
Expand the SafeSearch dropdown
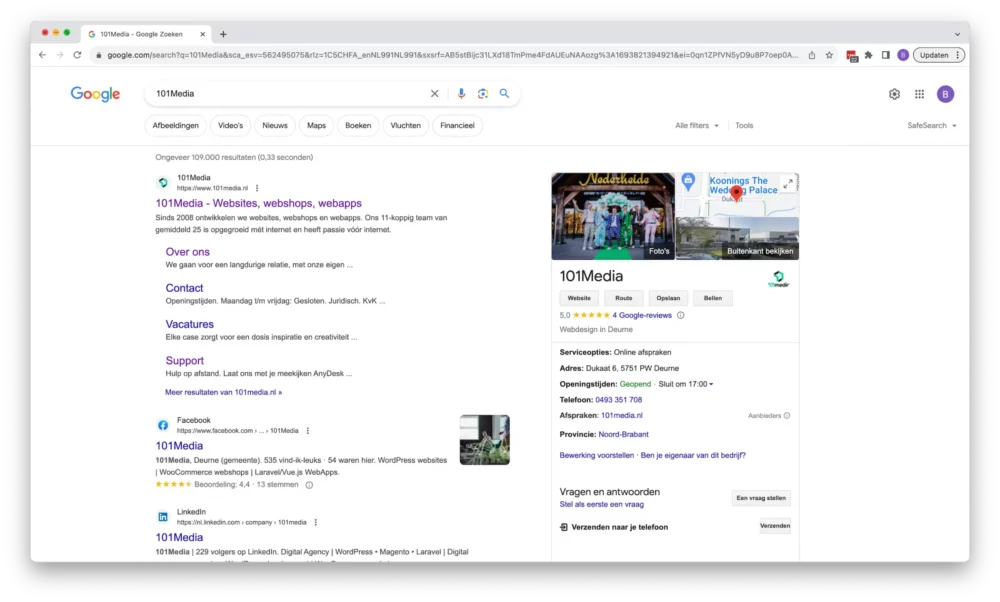point(932,126)
